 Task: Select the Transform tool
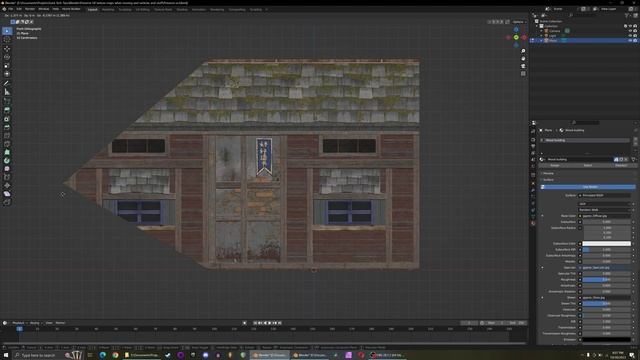click(x=7, y=74)
